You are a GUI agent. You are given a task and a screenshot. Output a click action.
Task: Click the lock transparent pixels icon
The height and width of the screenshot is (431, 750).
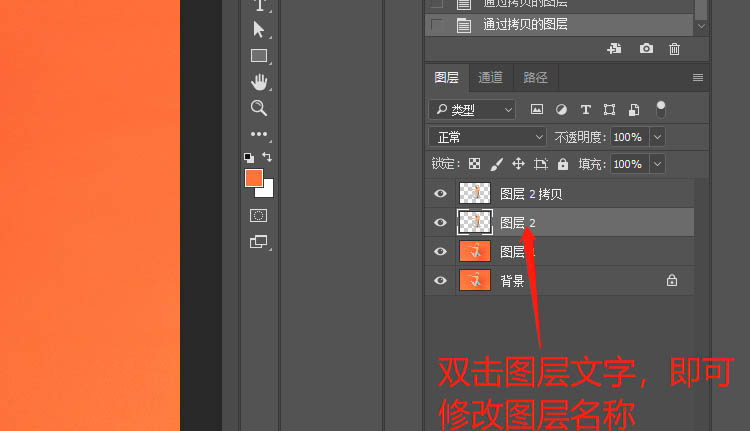coord(475,164)
